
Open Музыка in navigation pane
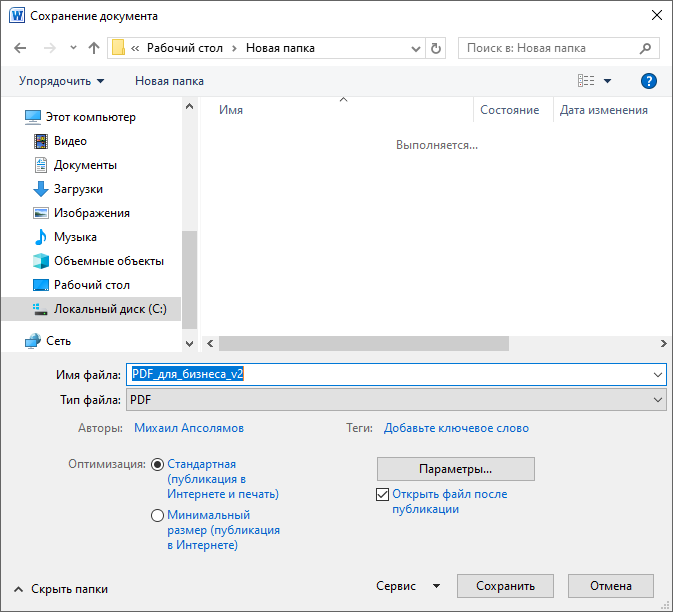pyautogui.click(x=75, y=237)
